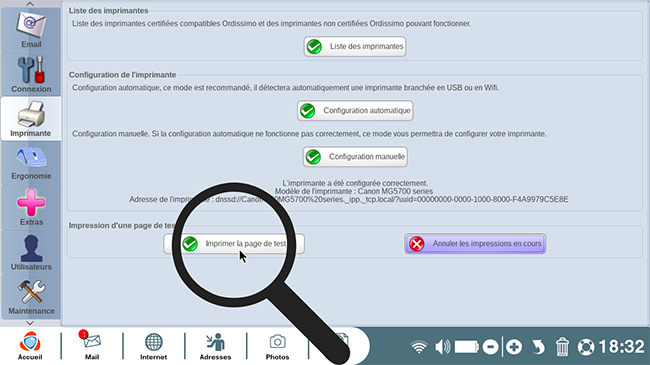Go to Accueil home icon

30,346
